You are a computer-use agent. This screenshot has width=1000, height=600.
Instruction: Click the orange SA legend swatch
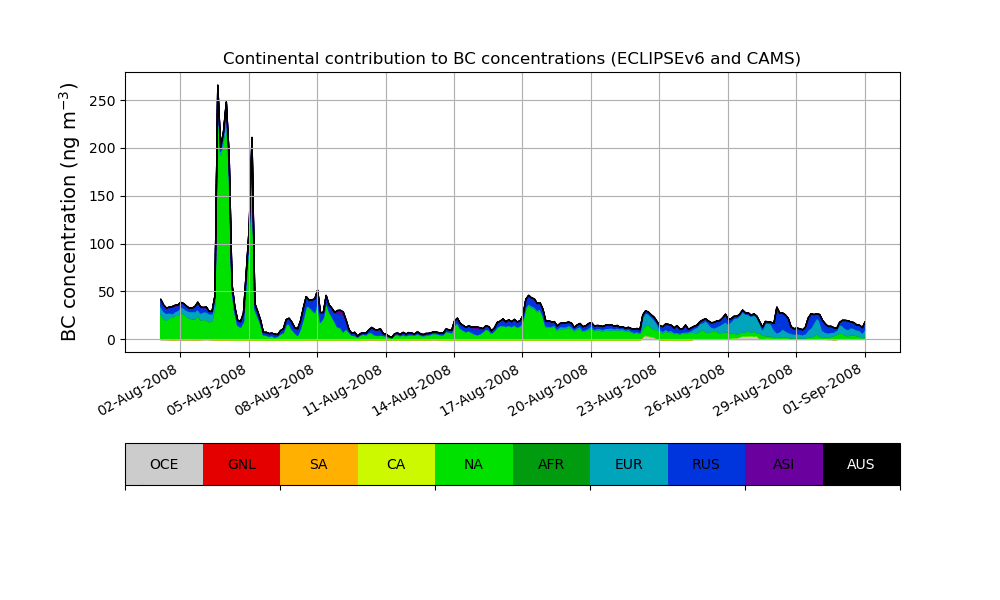click(318, 464)
